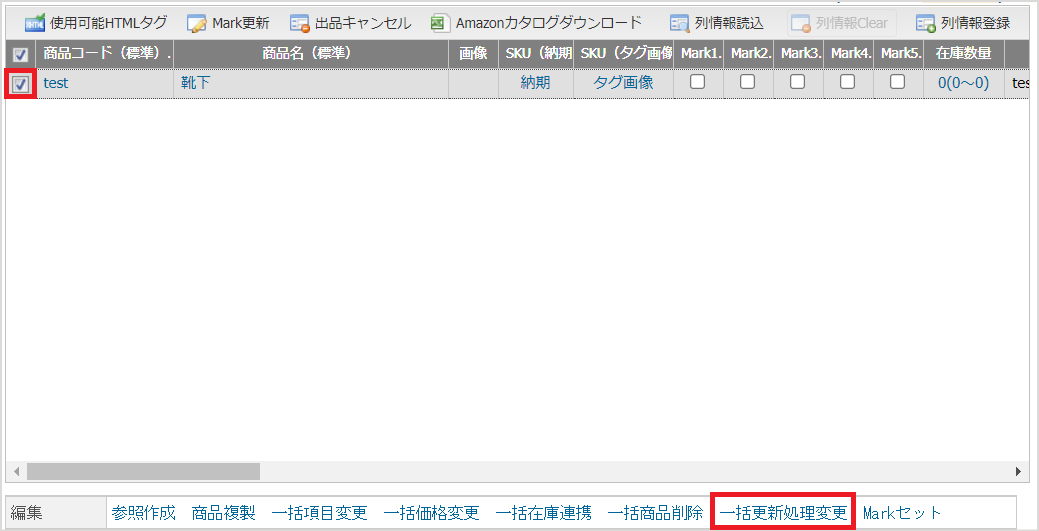The height and width of the screenshot is (531, 1039).
Task: Check Mark5 box for test row
Action: point(897,82)
